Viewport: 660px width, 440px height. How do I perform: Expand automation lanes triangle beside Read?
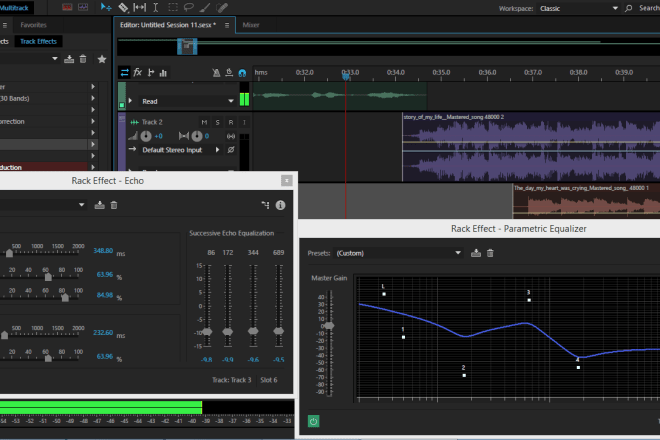[x=130, y=101]
